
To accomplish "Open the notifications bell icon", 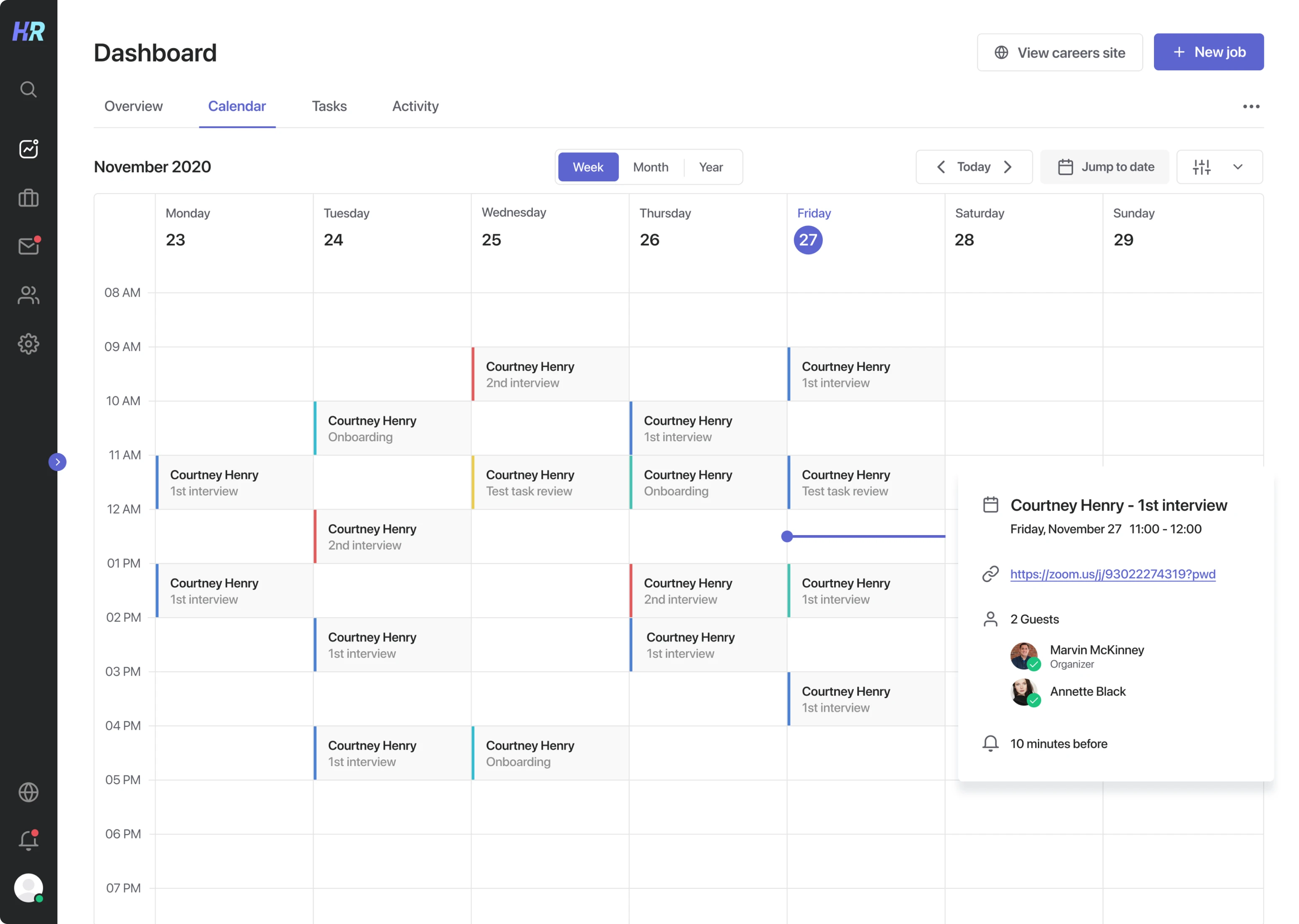I will coord(28,840).
